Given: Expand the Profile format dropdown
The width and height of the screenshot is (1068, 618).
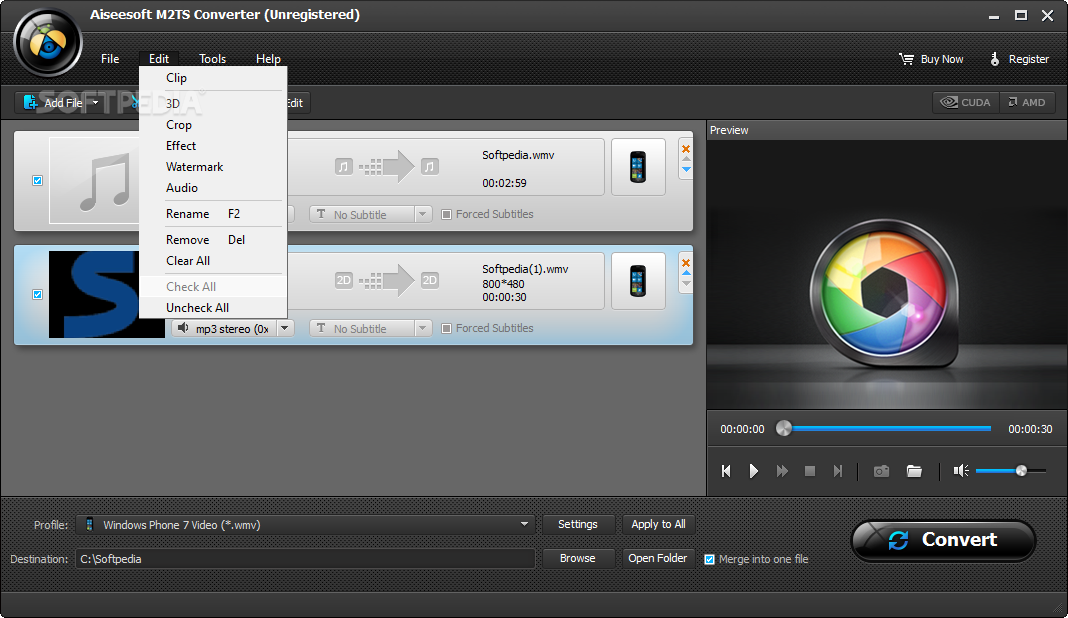Looking at the screenshot, I should pyautogui.click(x=524, y=525).
